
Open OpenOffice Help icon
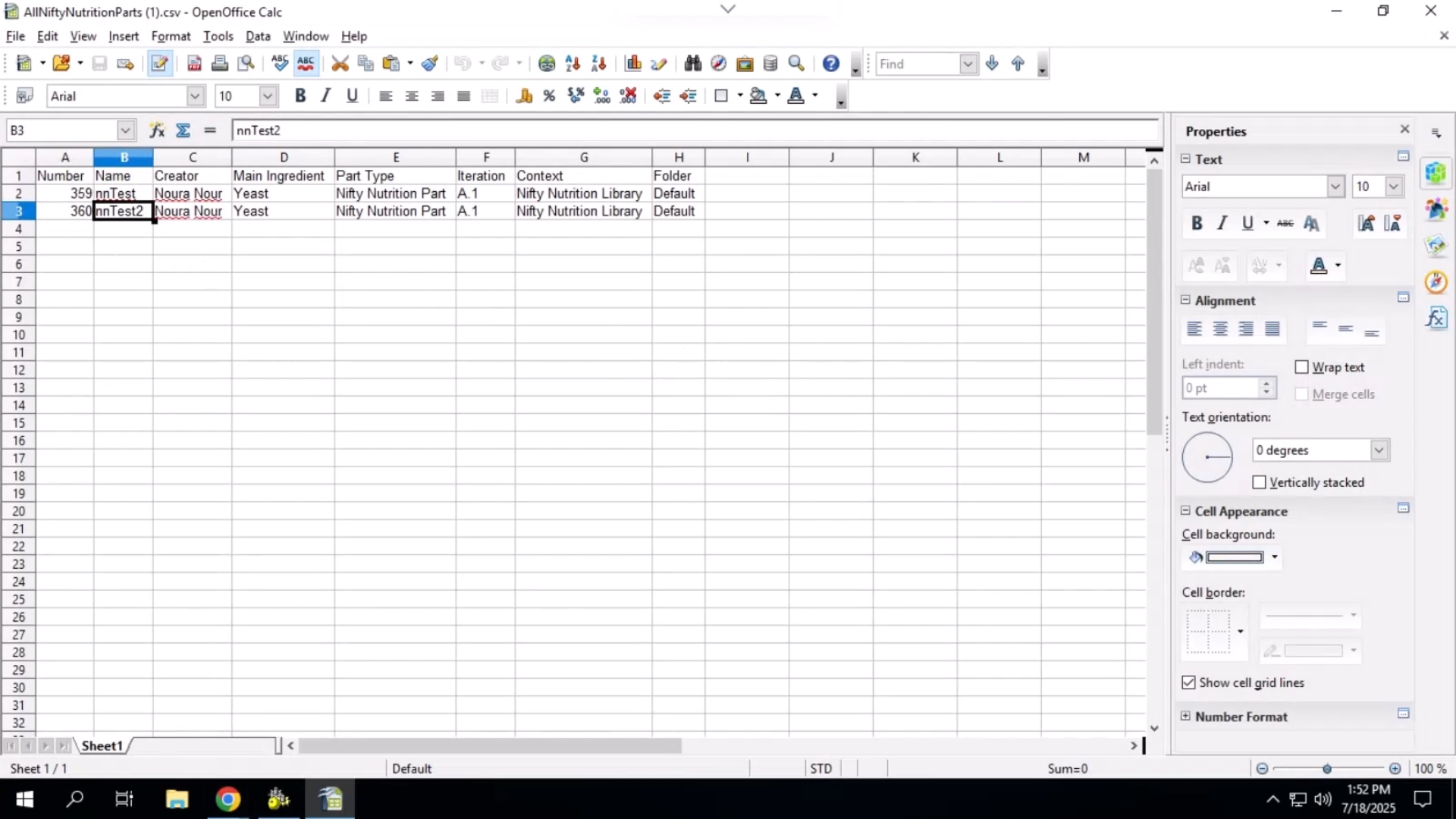[831, 64]
